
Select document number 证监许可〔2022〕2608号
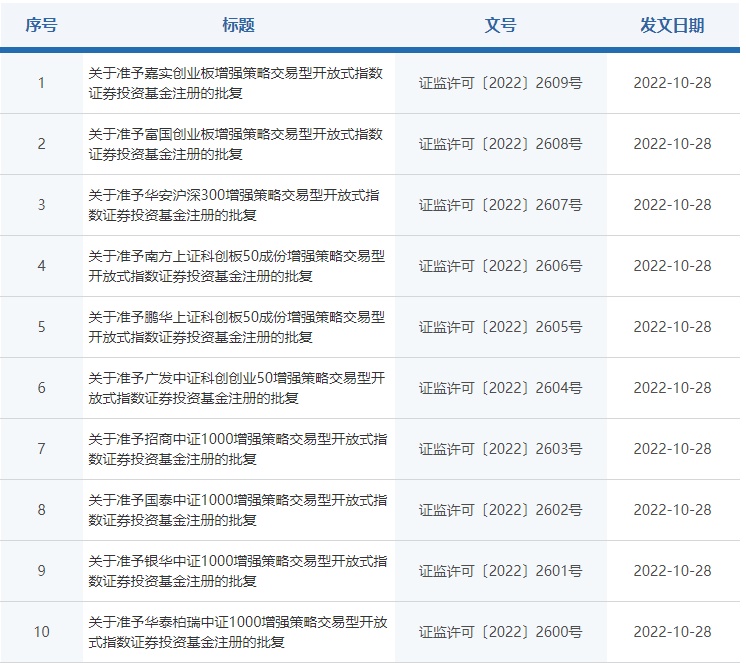(501, 144)
